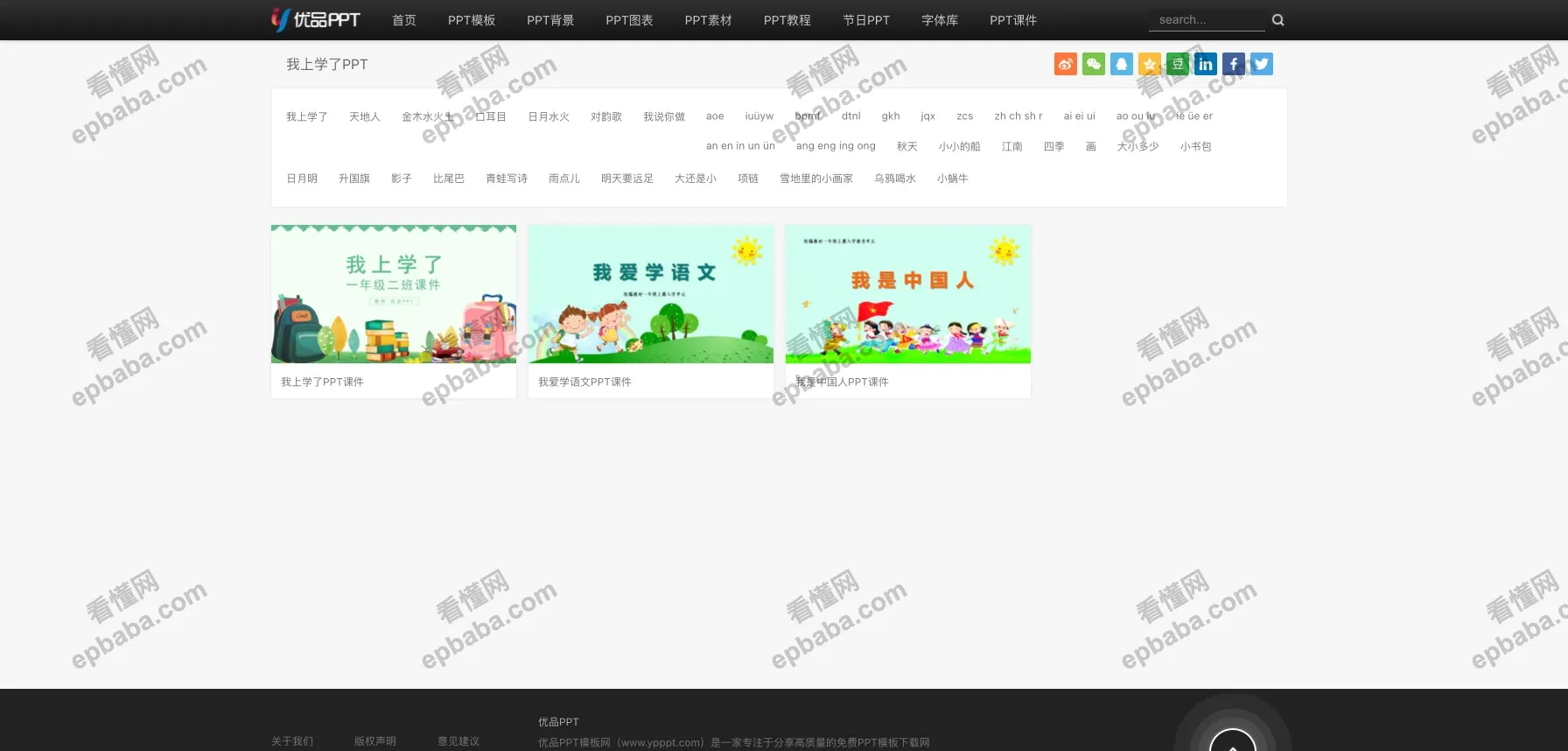Share page to Douban

click(x=1177, y=64)
